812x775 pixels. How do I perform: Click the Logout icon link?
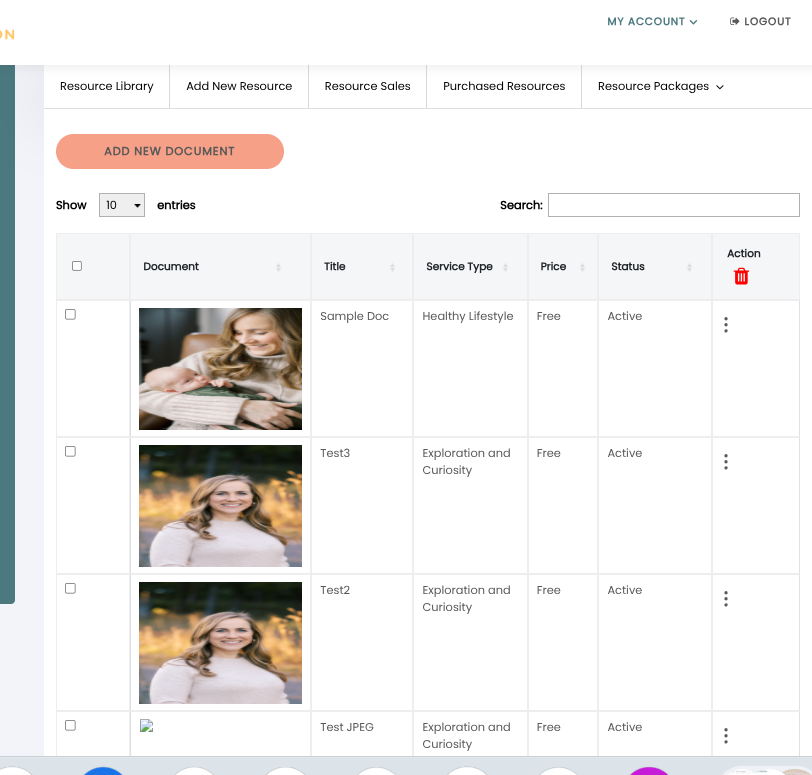click(x=760, y=21)
